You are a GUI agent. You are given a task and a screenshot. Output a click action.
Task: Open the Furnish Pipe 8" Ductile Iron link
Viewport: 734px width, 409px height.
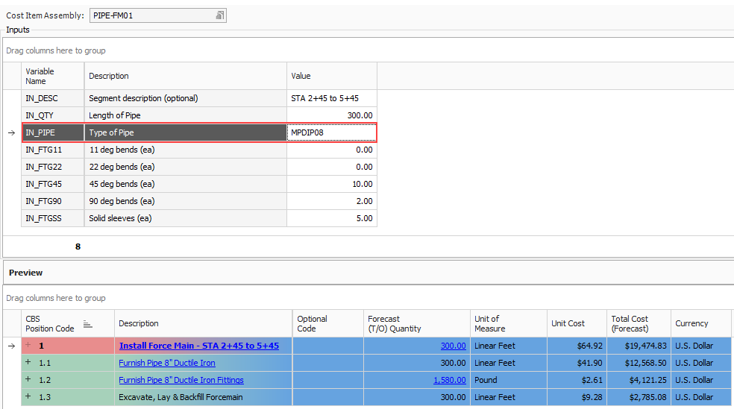pos(166,363)
